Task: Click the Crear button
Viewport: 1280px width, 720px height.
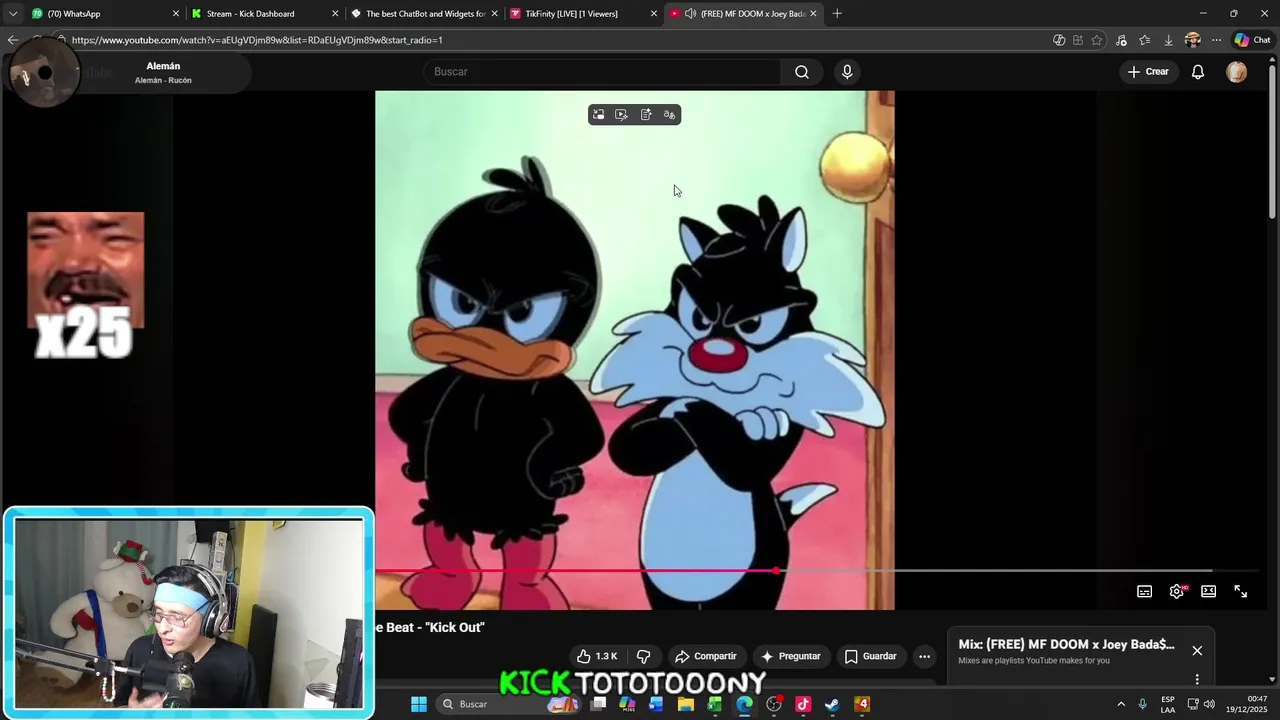Action: (x=1148, y=72)
